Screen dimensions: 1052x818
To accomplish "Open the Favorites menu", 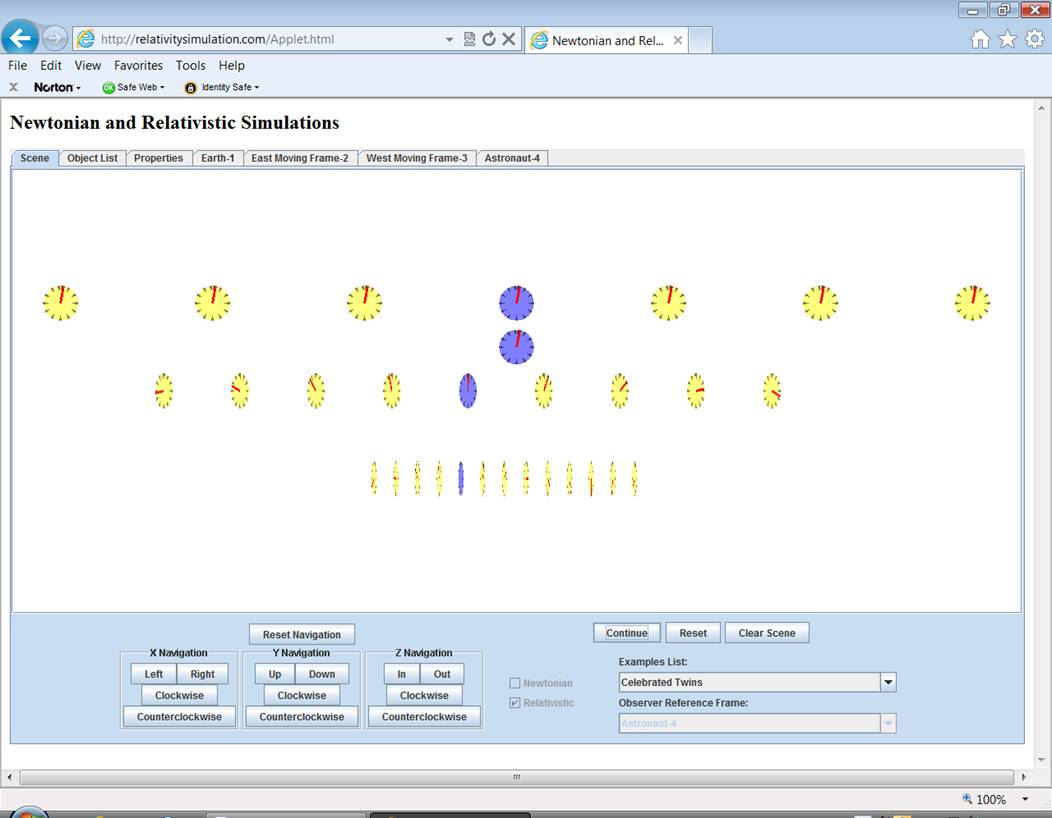I will [138, 65].
